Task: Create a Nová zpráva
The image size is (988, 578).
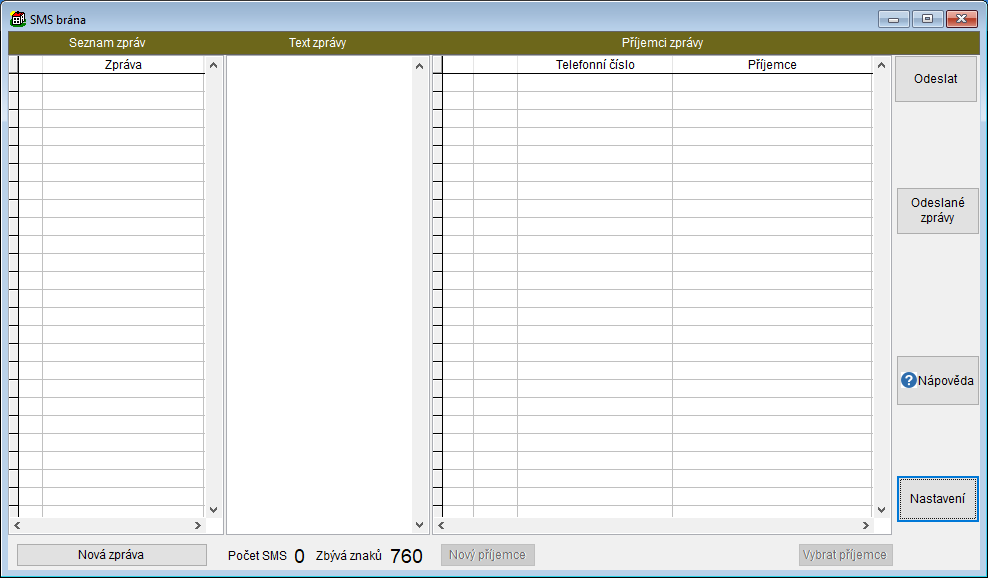Action: click(x=111, y=555)
